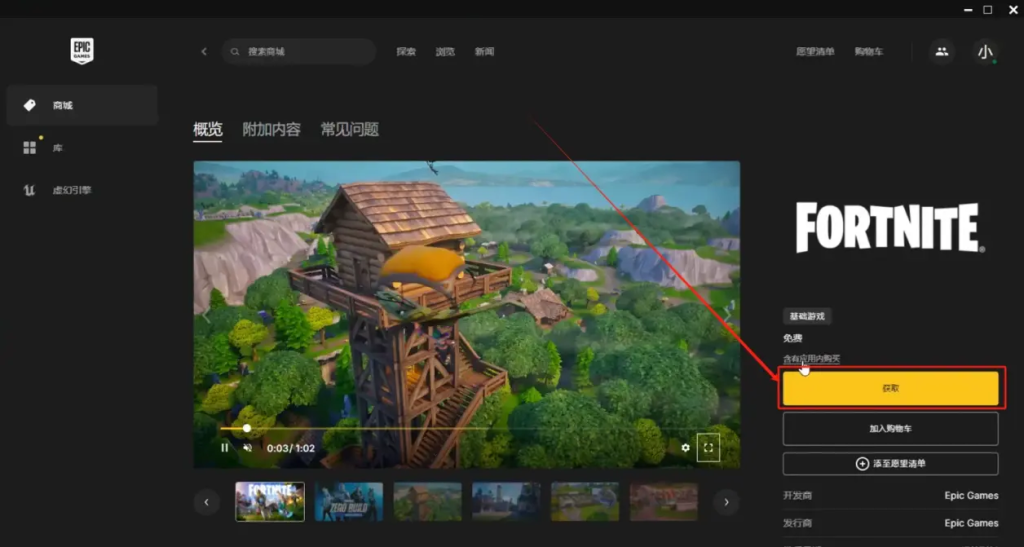
Task: Select the third media thumbnail
Action: [x=428, y=501]
